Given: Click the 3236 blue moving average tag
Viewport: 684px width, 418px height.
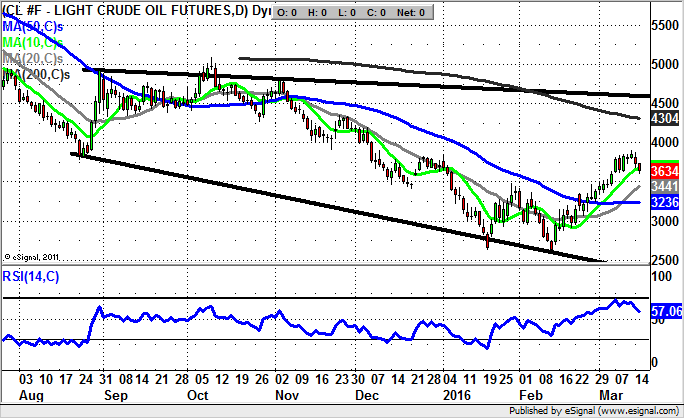Looking at the screenshot, I should (664, 201).
